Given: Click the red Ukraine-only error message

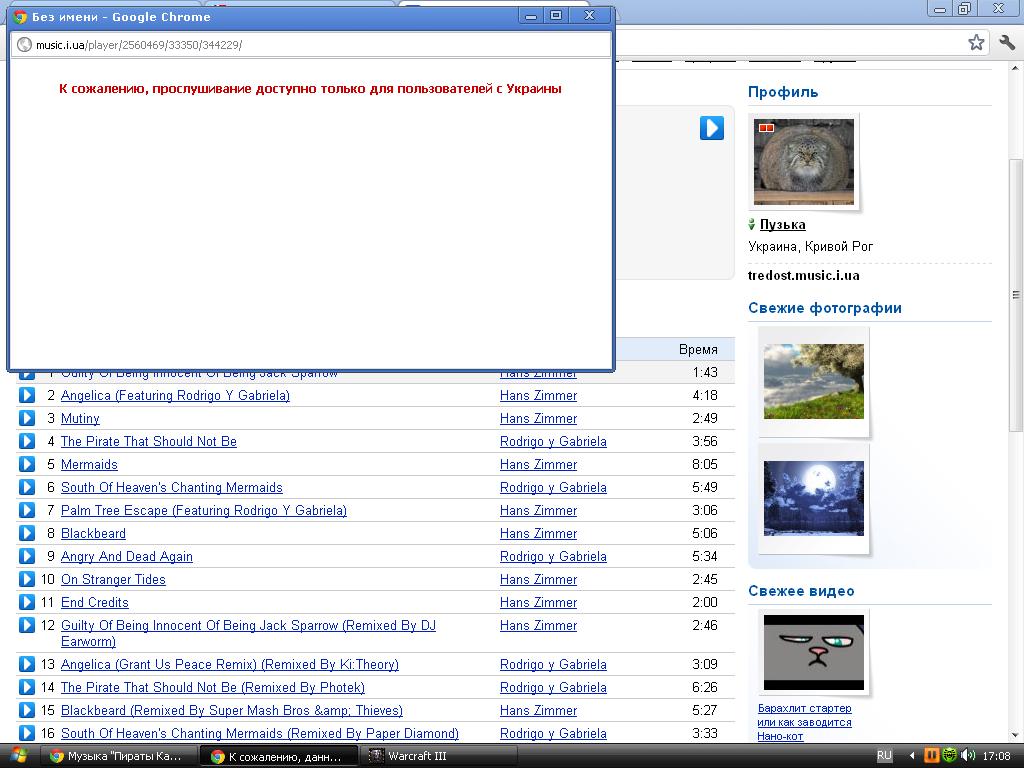Looking at the screenshot, I should click(310, 89).
